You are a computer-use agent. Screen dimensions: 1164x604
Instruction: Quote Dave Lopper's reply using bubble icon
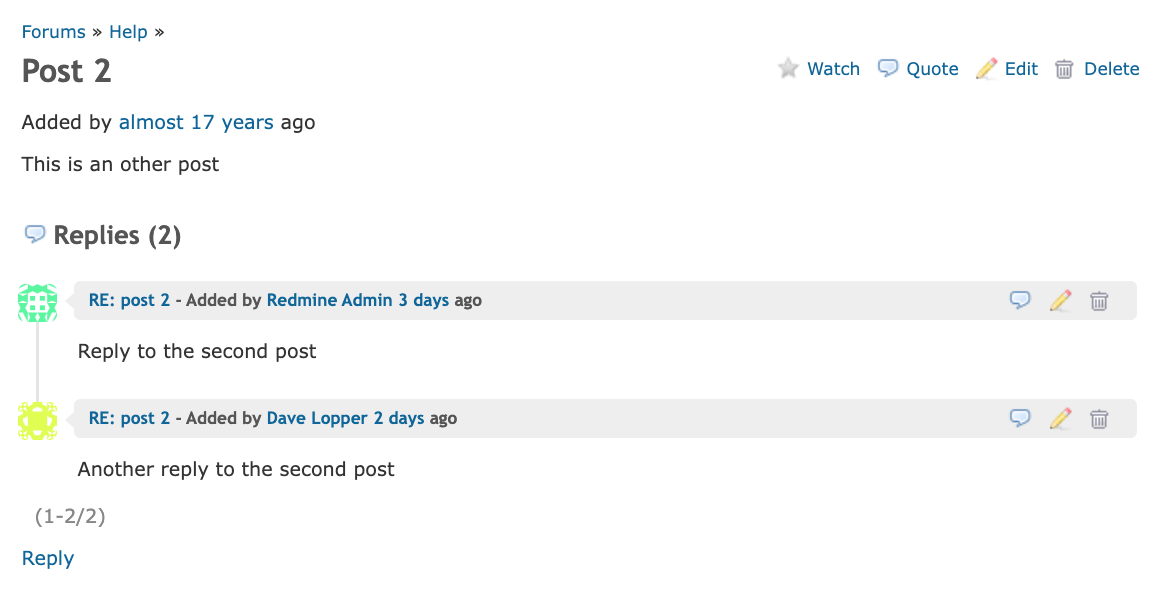coord(1021,418)
